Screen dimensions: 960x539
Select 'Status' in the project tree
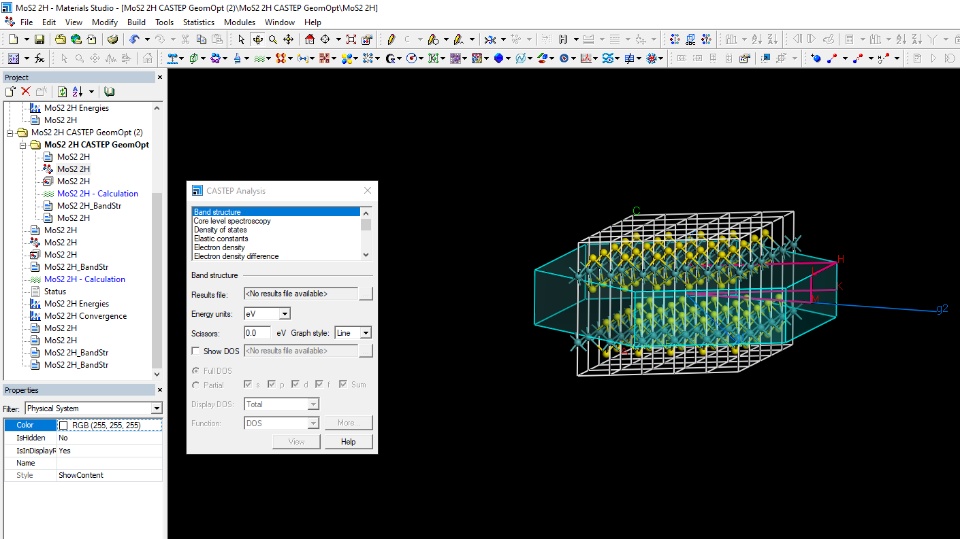pyautogui.click(x=54, y=292)
